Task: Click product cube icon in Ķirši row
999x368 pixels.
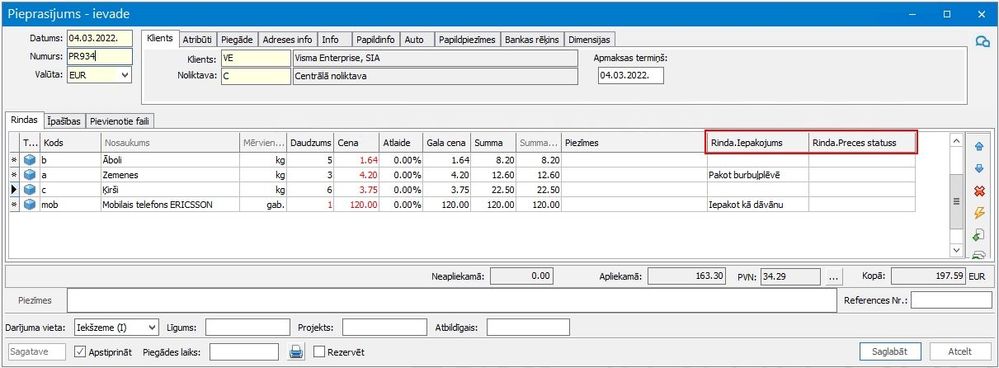Action: click(29, 189)
